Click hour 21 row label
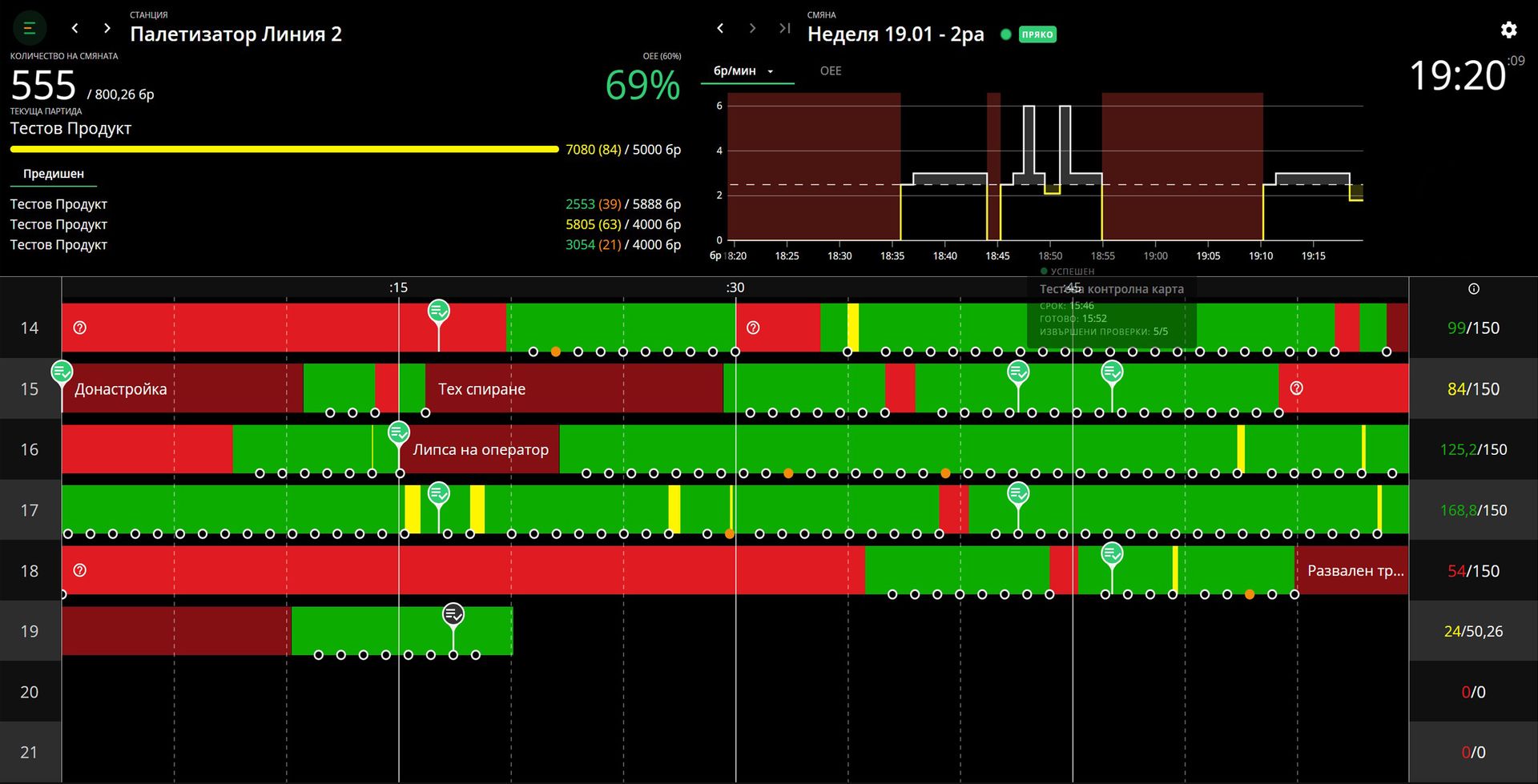This screenshot has width=1538, height=784. click(30, 752)
